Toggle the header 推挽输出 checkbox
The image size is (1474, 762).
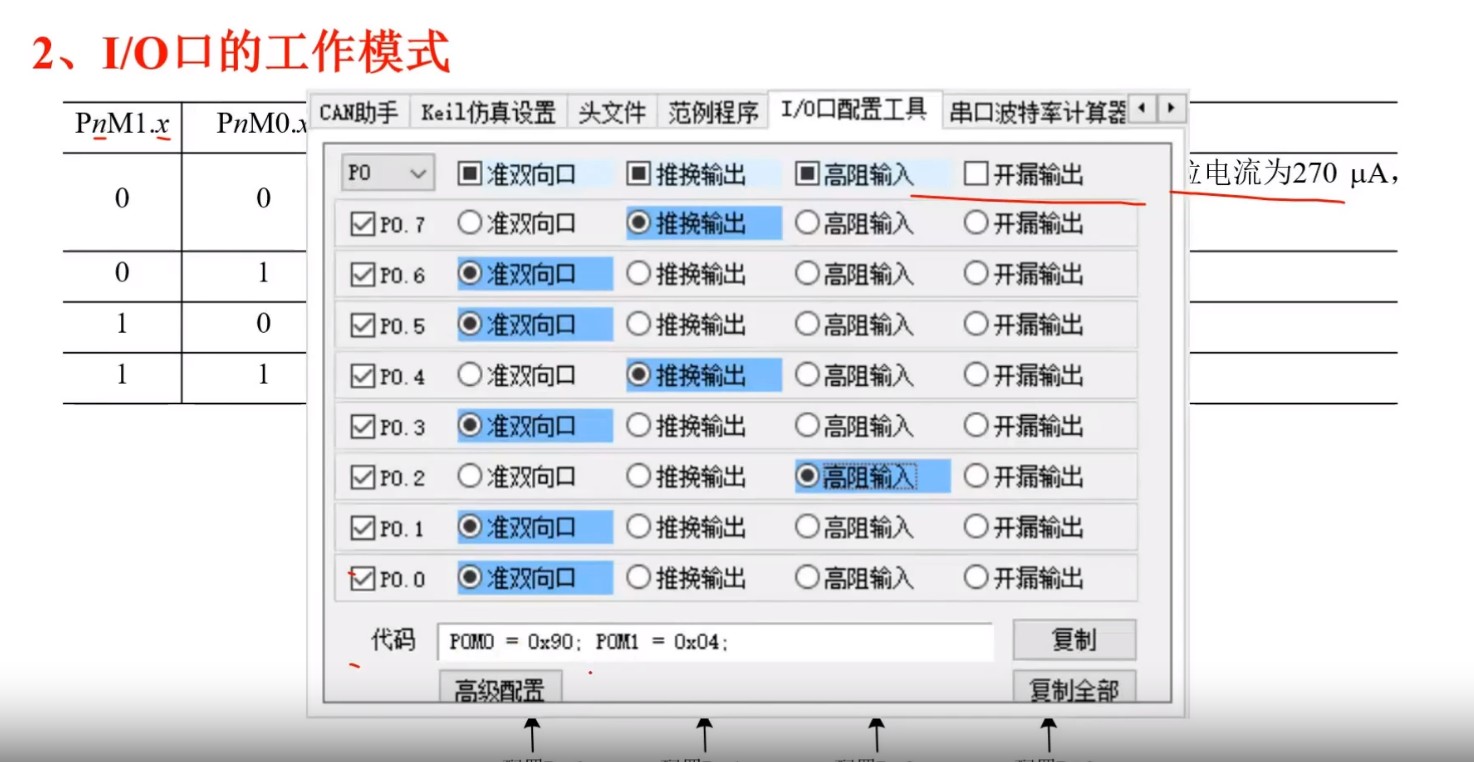pyautogui.click(x=638, y=175)
